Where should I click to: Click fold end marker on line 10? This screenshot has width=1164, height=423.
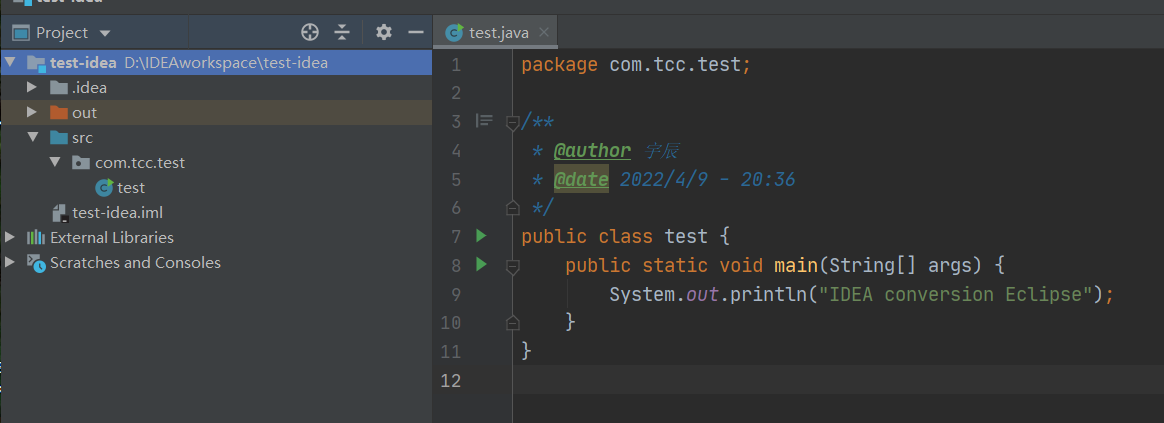[512, 322]
